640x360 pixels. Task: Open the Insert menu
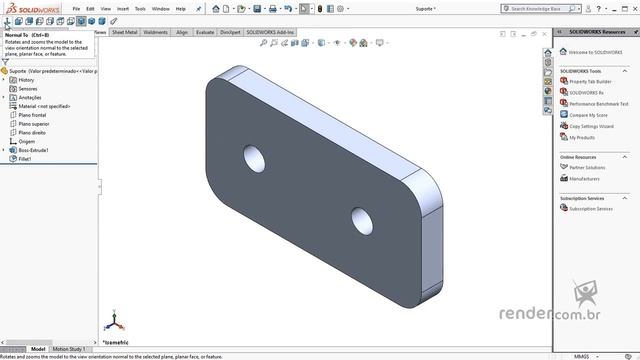point(123,9)
